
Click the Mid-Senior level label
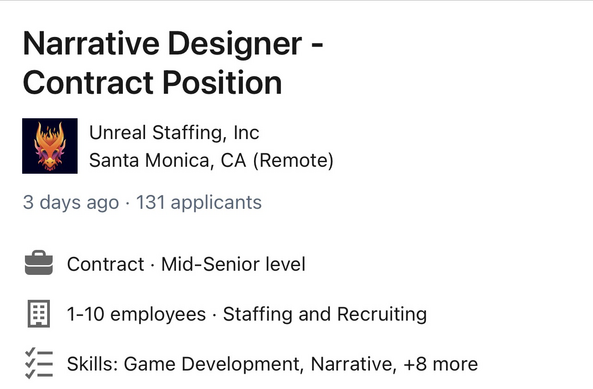[233, 264]
